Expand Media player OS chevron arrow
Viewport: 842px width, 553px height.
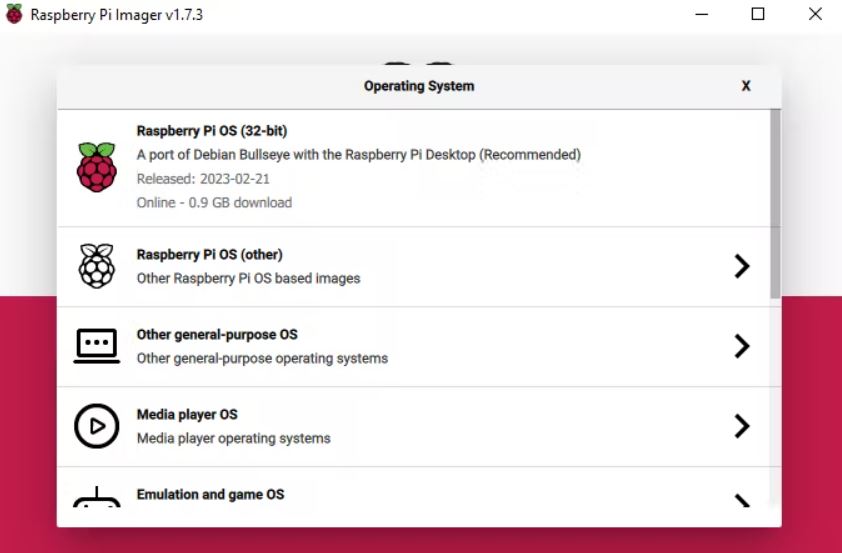coord(742,426)
